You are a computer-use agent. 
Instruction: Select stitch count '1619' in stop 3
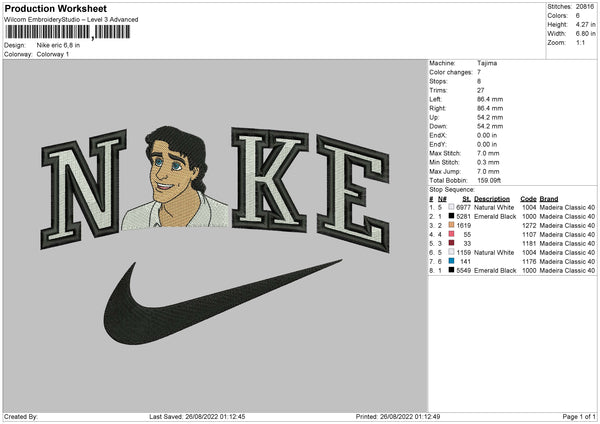point(463,225)
